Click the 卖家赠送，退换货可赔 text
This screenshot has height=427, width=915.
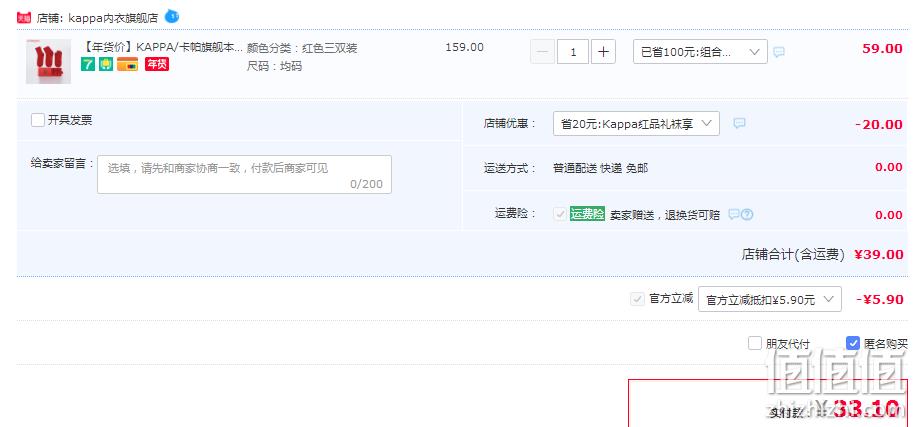[665, 215]
